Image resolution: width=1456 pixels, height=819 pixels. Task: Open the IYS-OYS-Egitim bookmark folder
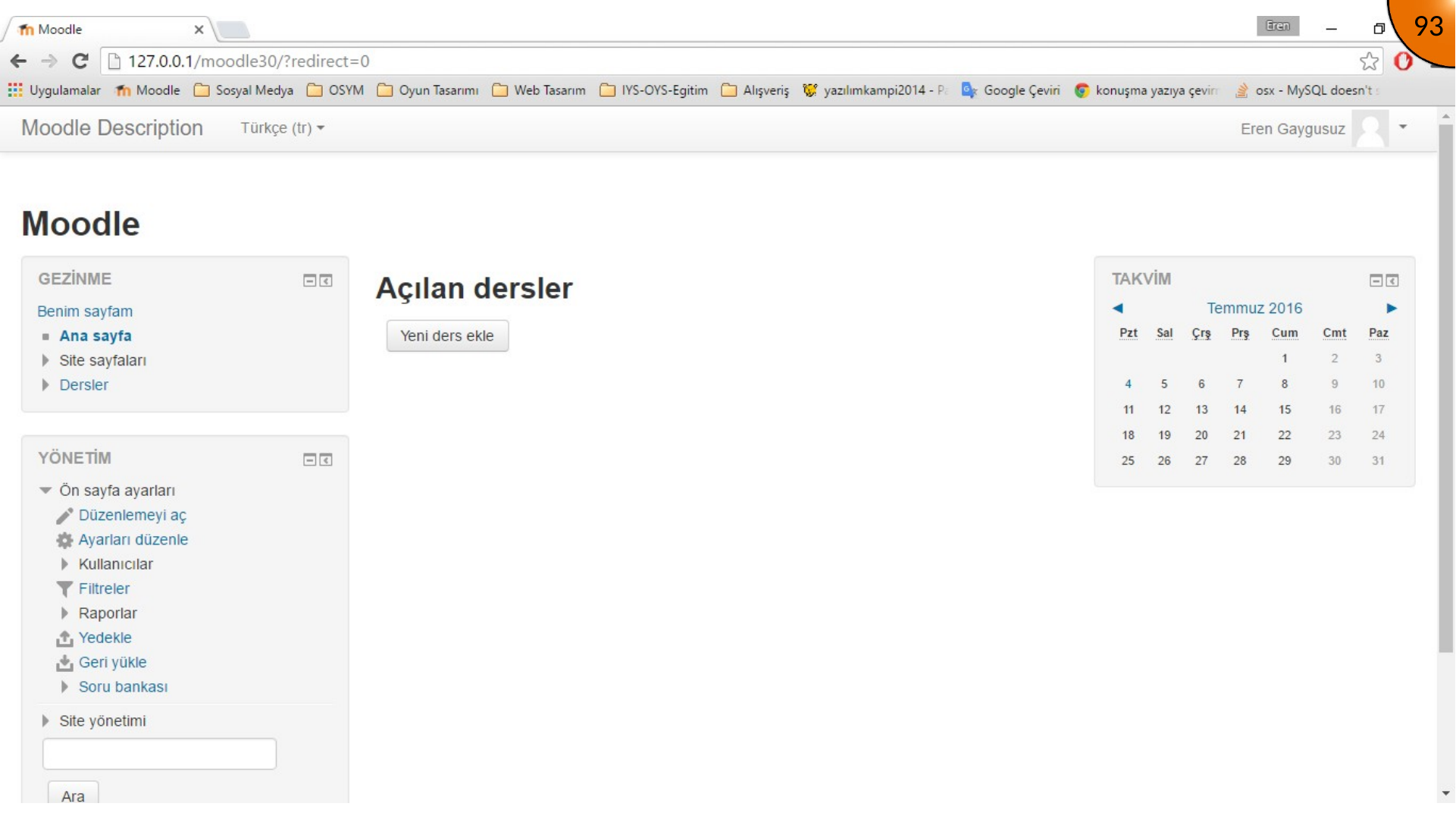tap(654, 90)
